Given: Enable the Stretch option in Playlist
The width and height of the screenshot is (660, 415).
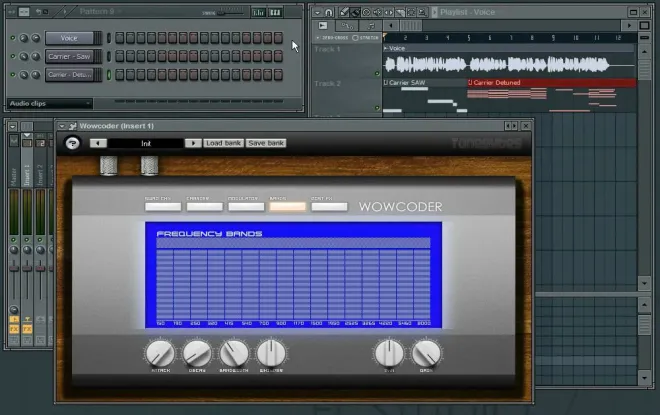Looking at the screenshot, I should pos(365,38).
